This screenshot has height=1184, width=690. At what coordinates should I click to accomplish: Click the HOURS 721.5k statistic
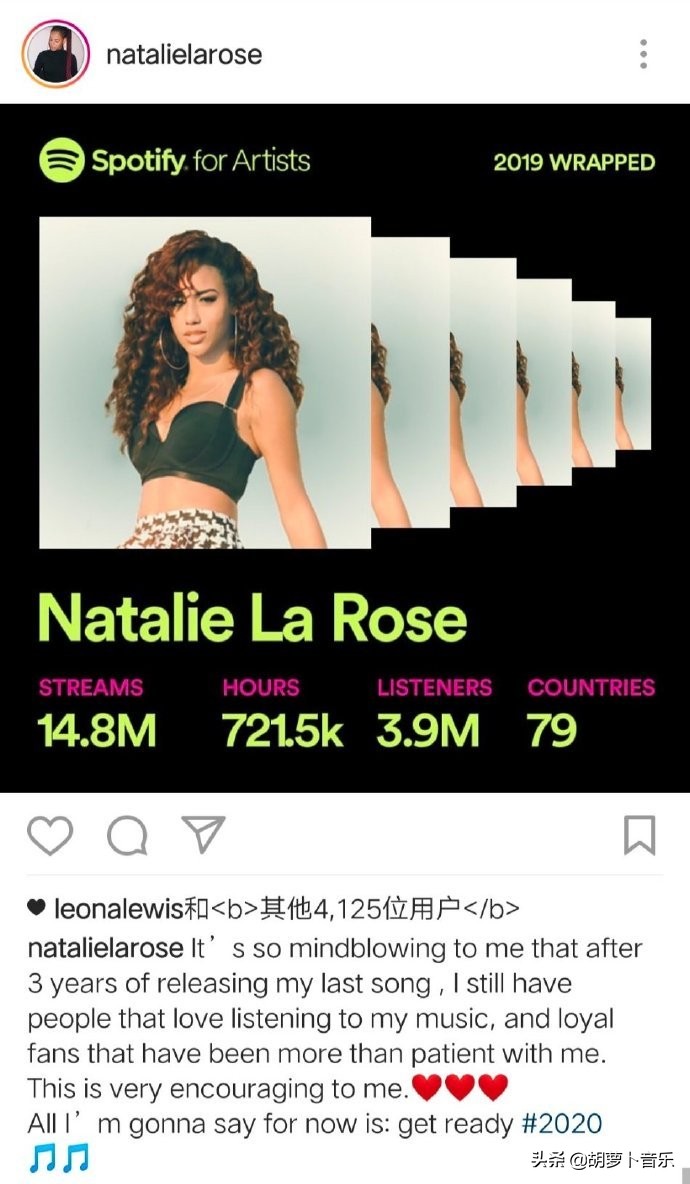pyautogui.click(x=283, y=712)
